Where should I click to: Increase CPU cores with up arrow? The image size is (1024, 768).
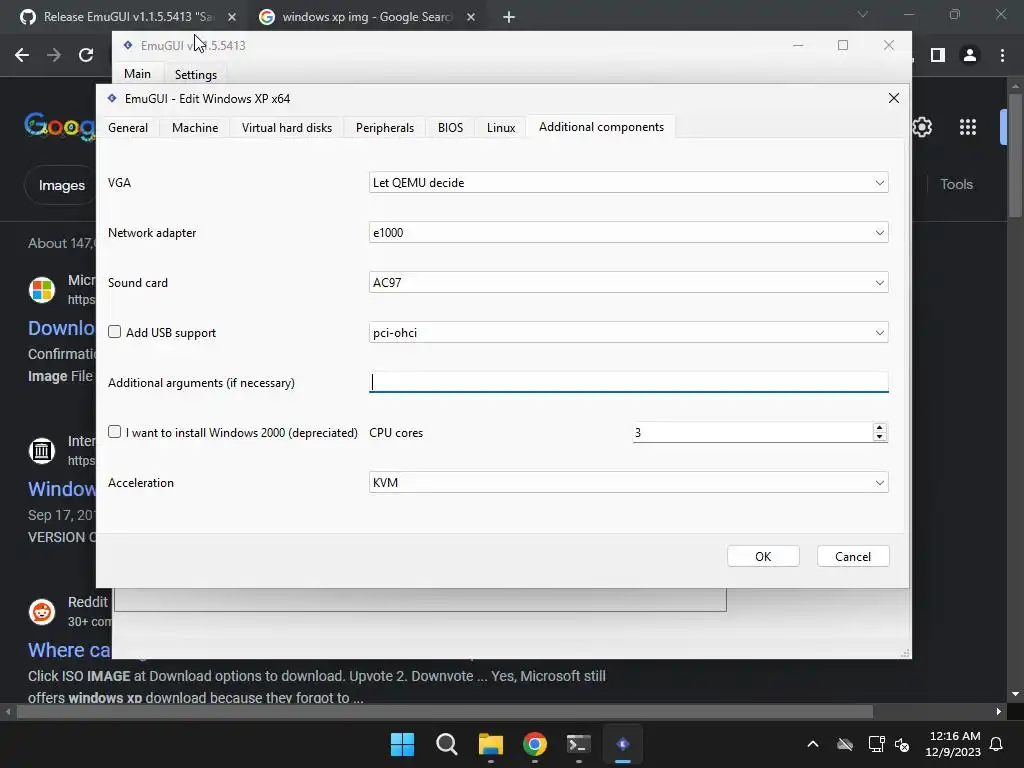tap(880, 428)
